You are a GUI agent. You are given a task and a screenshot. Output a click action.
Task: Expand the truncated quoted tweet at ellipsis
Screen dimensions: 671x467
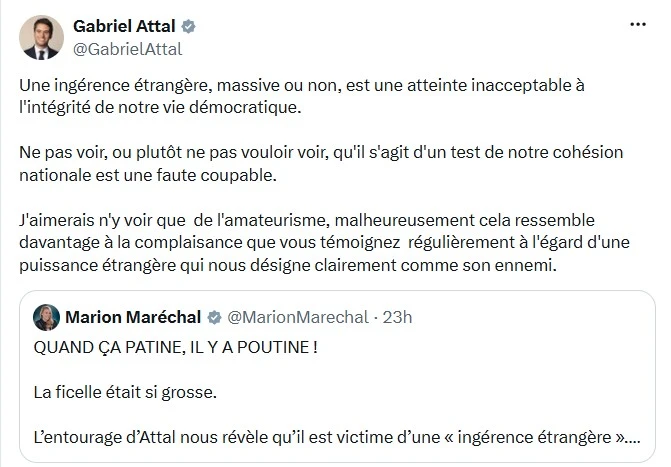pyautogui.click(x=634, y=437)
